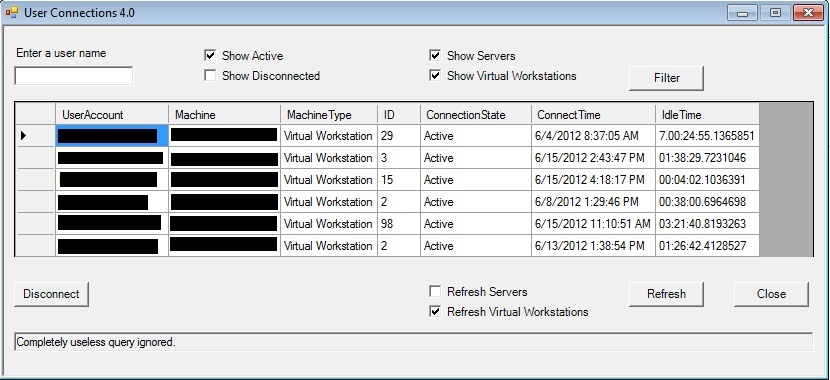830x380 pixels.
Task: Select the ID cell showing 15
Action: (x=399, y=180)
